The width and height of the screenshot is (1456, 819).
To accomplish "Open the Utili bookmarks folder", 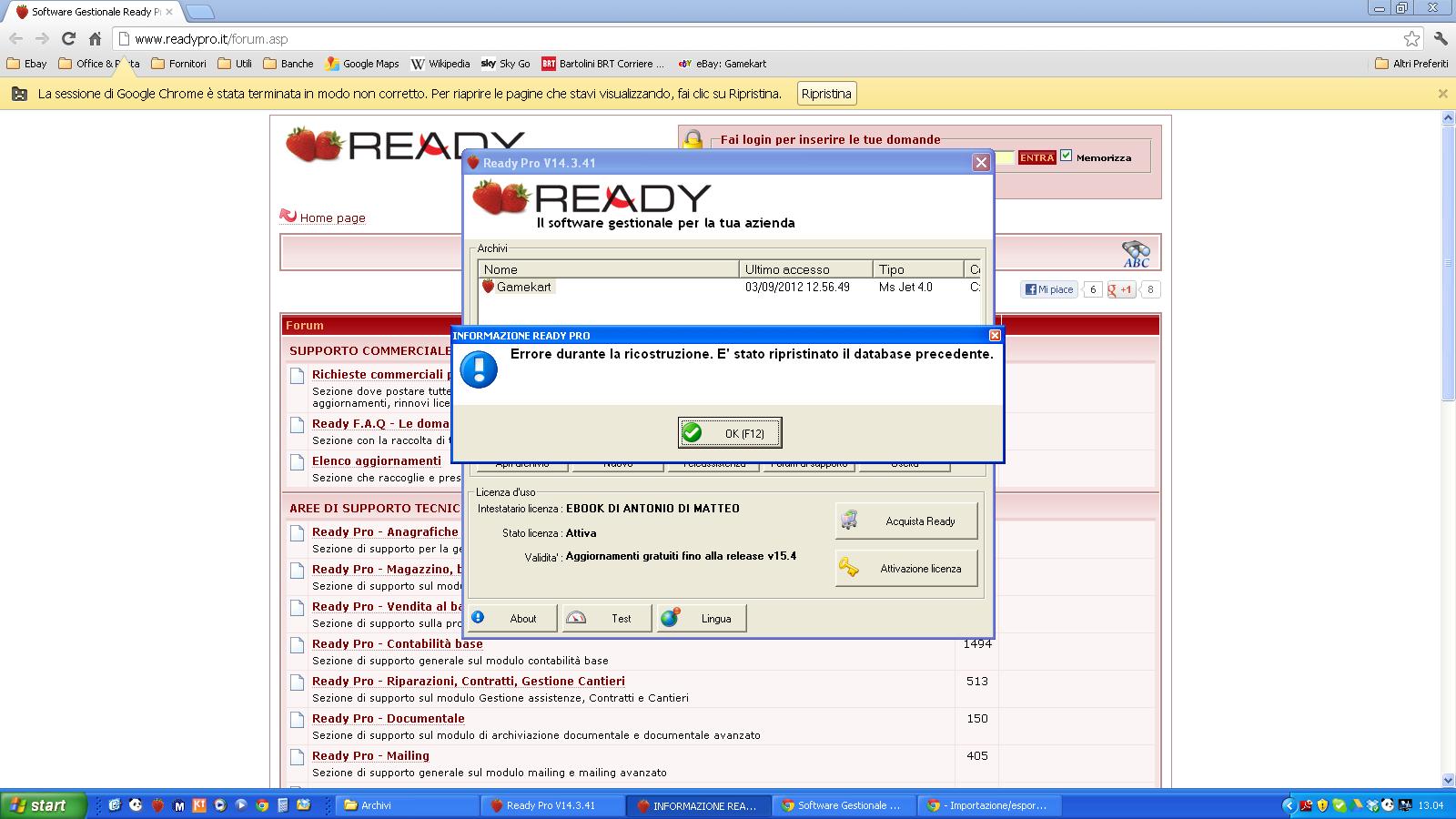I will [235, 64].
